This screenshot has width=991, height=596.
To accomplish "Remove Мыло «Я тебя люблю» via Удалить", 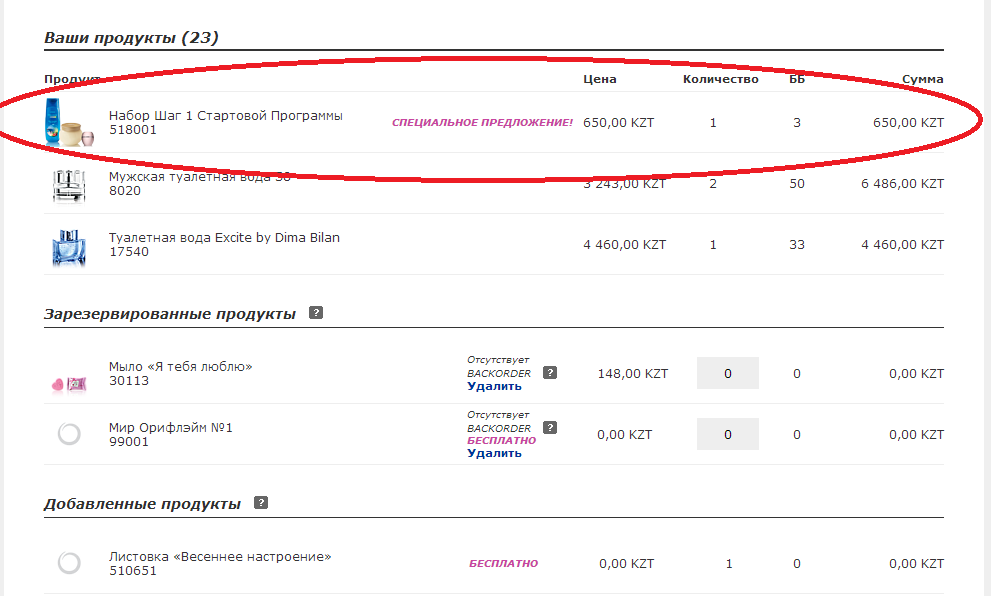I will [x=494, y=386].
